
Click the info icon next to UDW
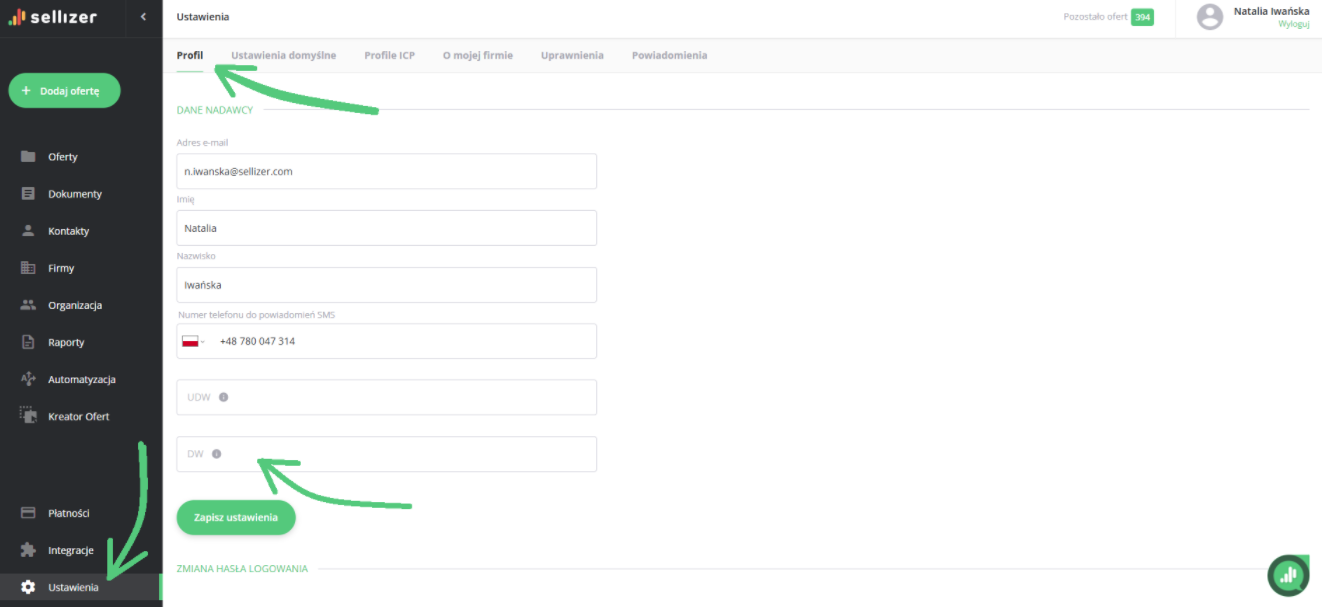tap(223, 397)
